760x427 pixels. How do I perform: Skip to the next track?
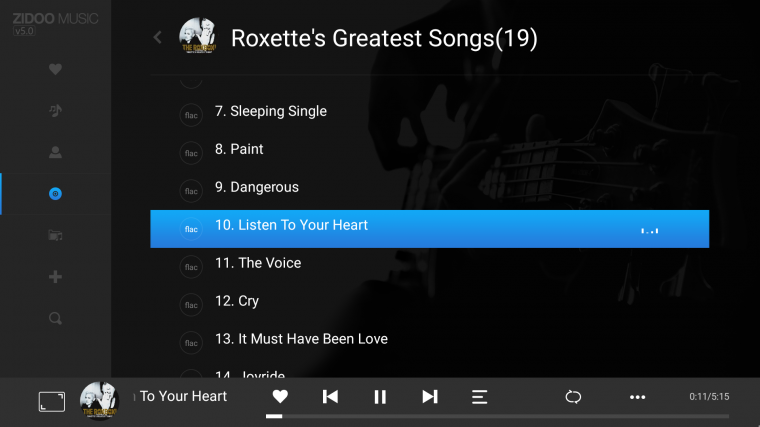pyautogui.click(x=430, y=397)
